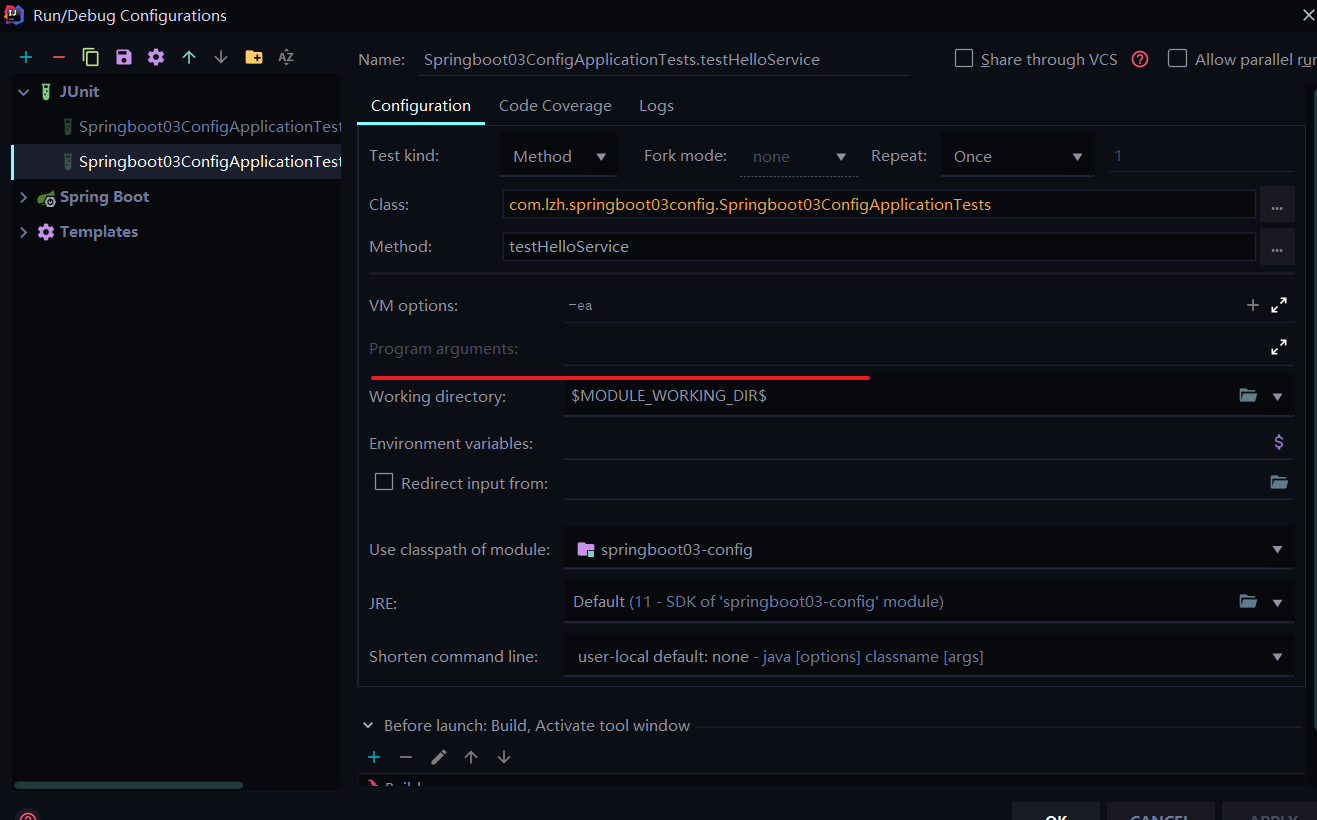Screen dimensions: 1317x820
Task: Add a before-launch task
Action: click(374, 757)
